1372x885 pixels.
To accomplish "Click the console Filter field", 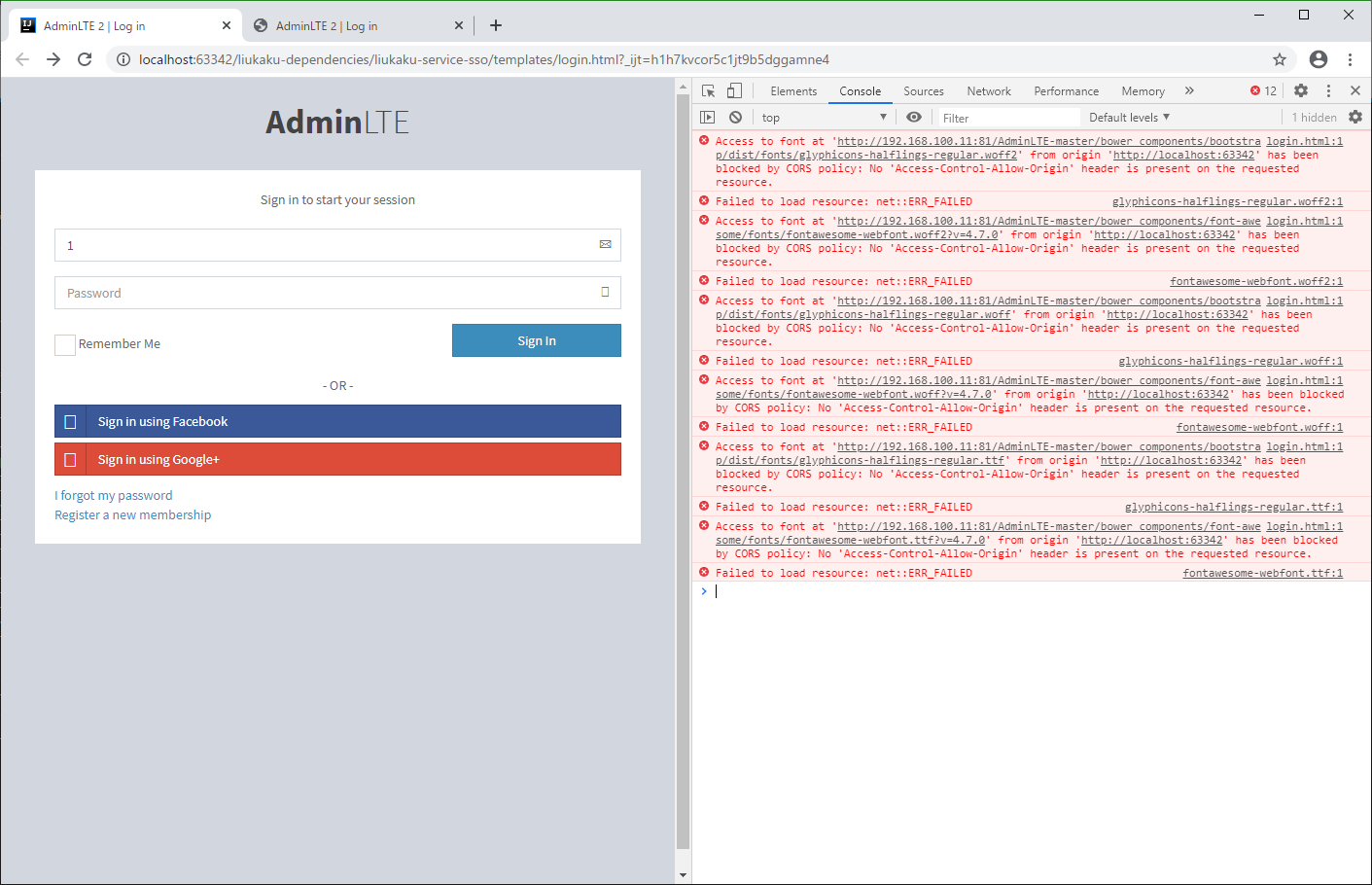I will click(1007, 118).
